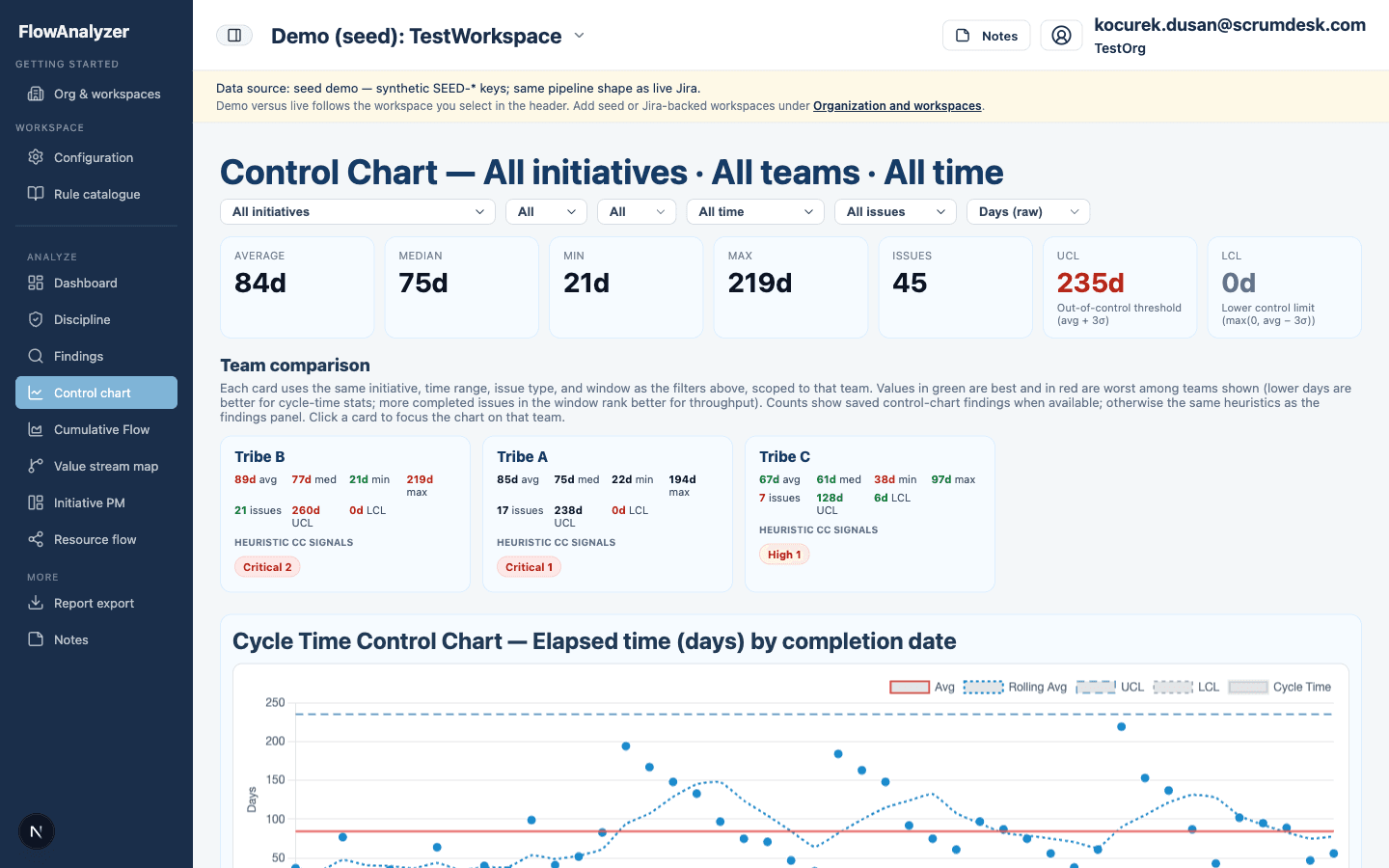Open Org & workspaces menu item

point(96,94)
